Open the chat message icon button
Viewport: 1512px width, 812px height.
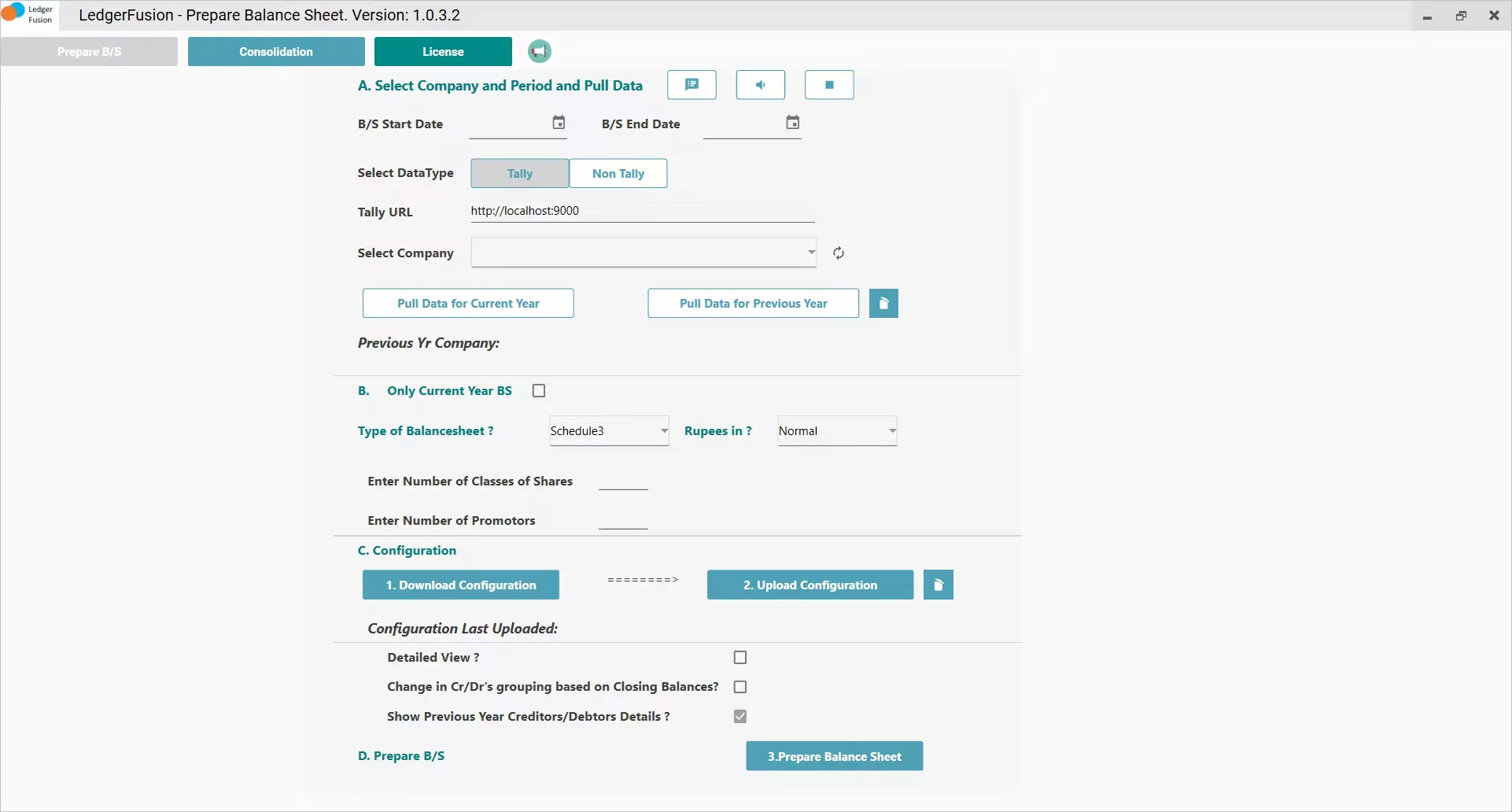click(691, 85)
